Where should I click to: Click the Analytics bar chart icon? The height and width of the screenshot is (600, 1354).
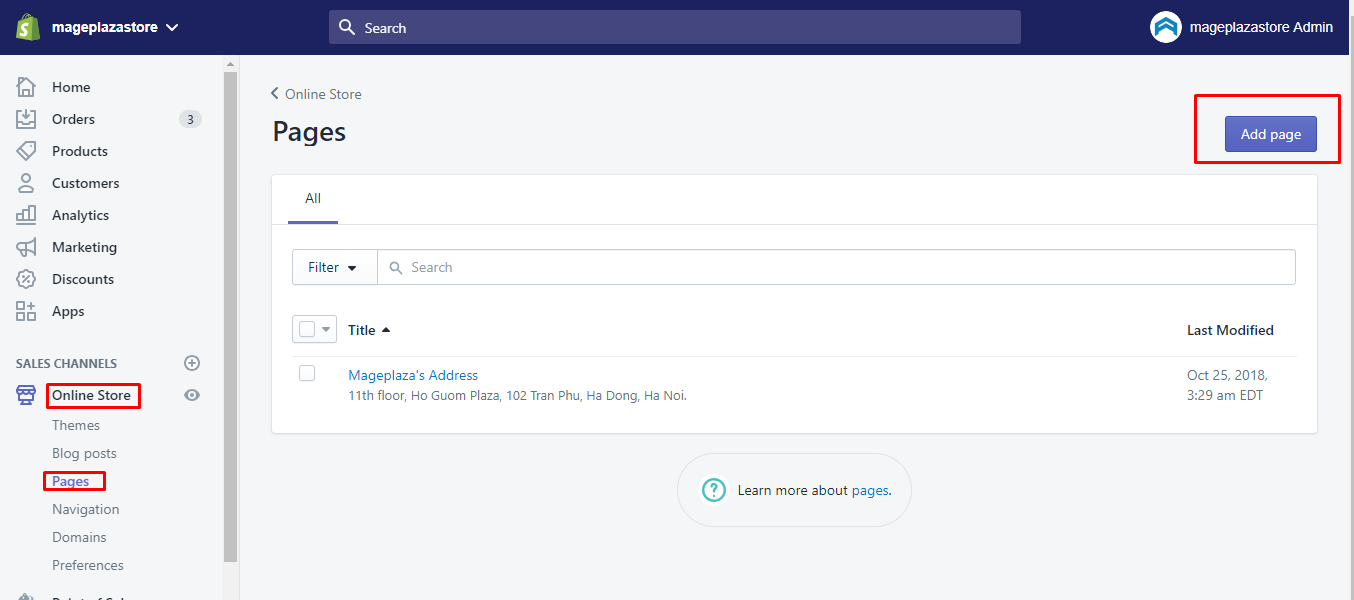click(26, 215)
